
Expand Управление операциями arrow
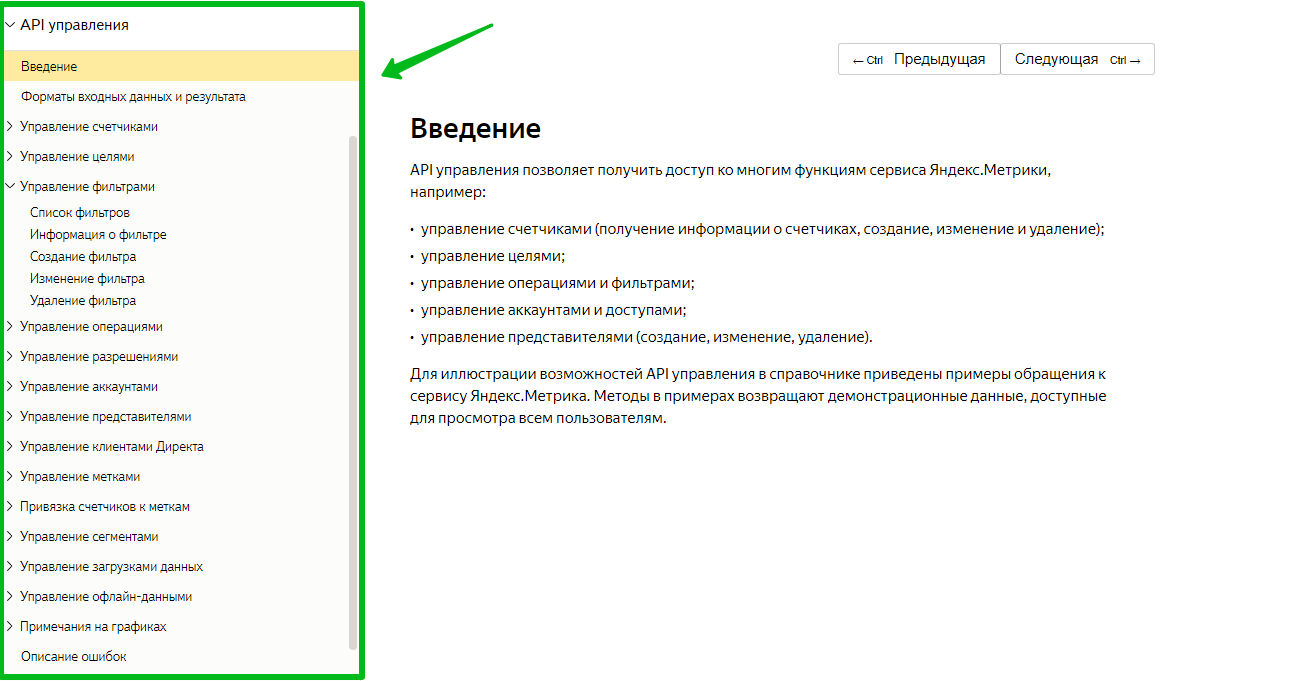pos(10,327)
